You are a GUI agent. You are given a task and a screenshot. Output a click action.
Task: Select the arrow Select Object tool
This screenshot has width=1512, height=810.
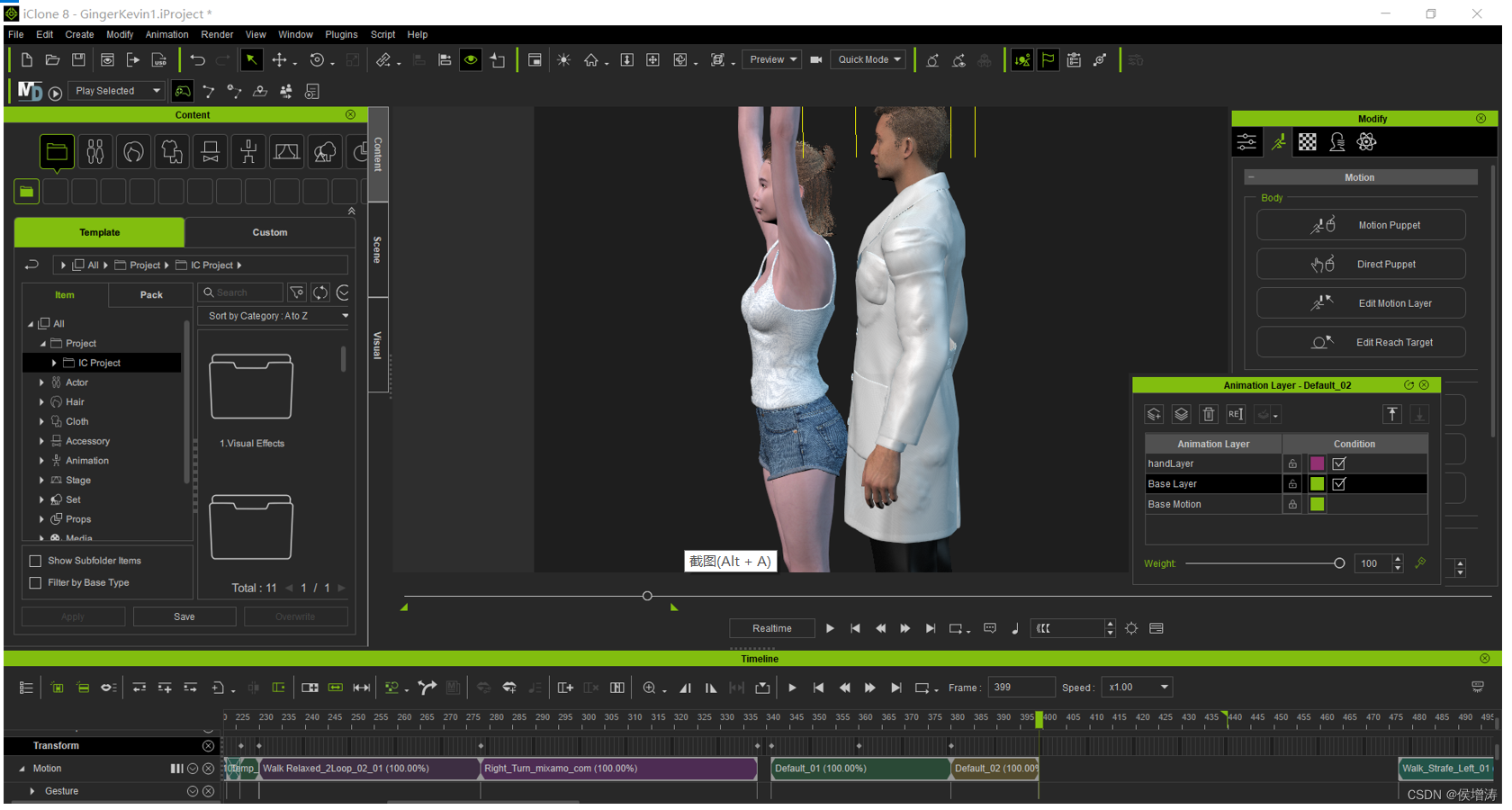coord(252,60)
